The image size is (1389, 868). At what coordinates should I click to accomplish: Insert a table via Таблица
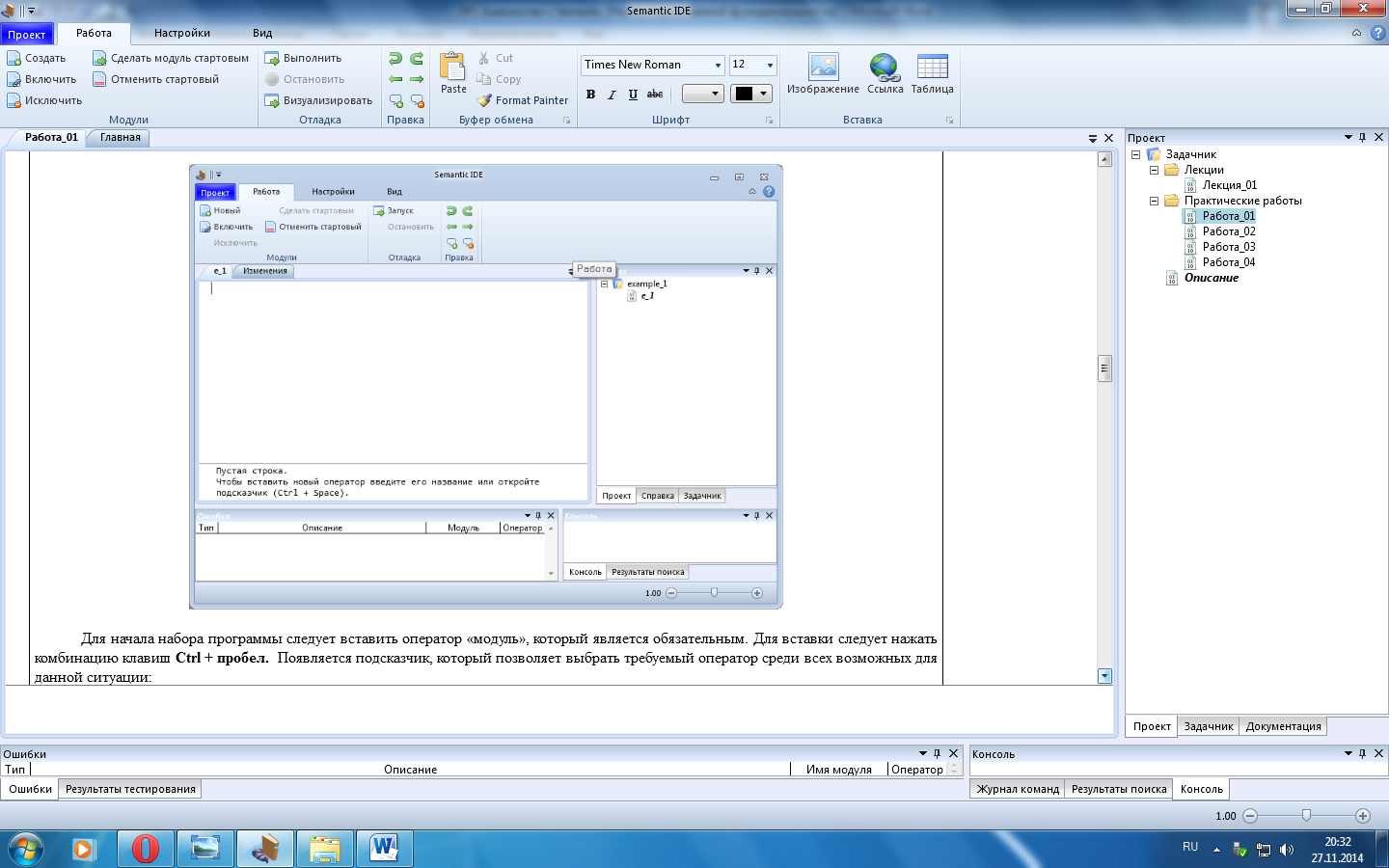click(932, 73)
